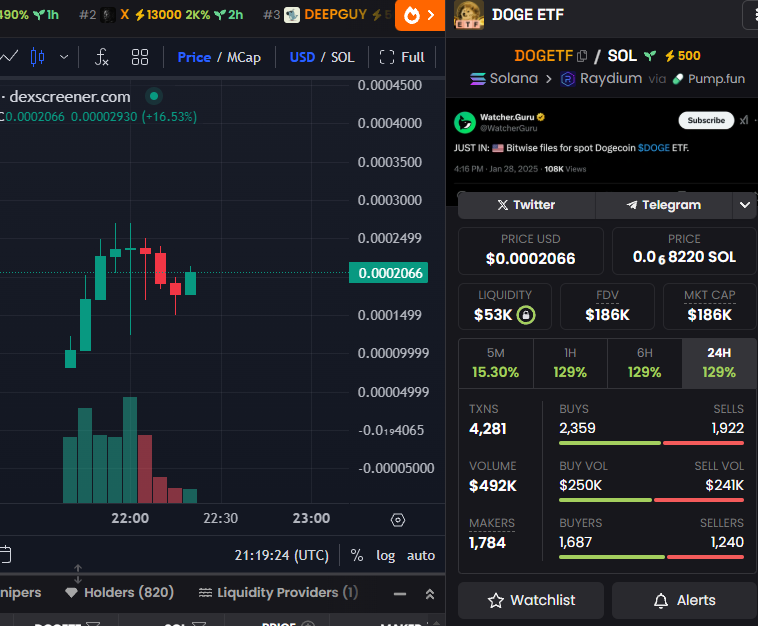Open Alerts for this token
This screenshot has height=626, width=758.
pos(685,600)
